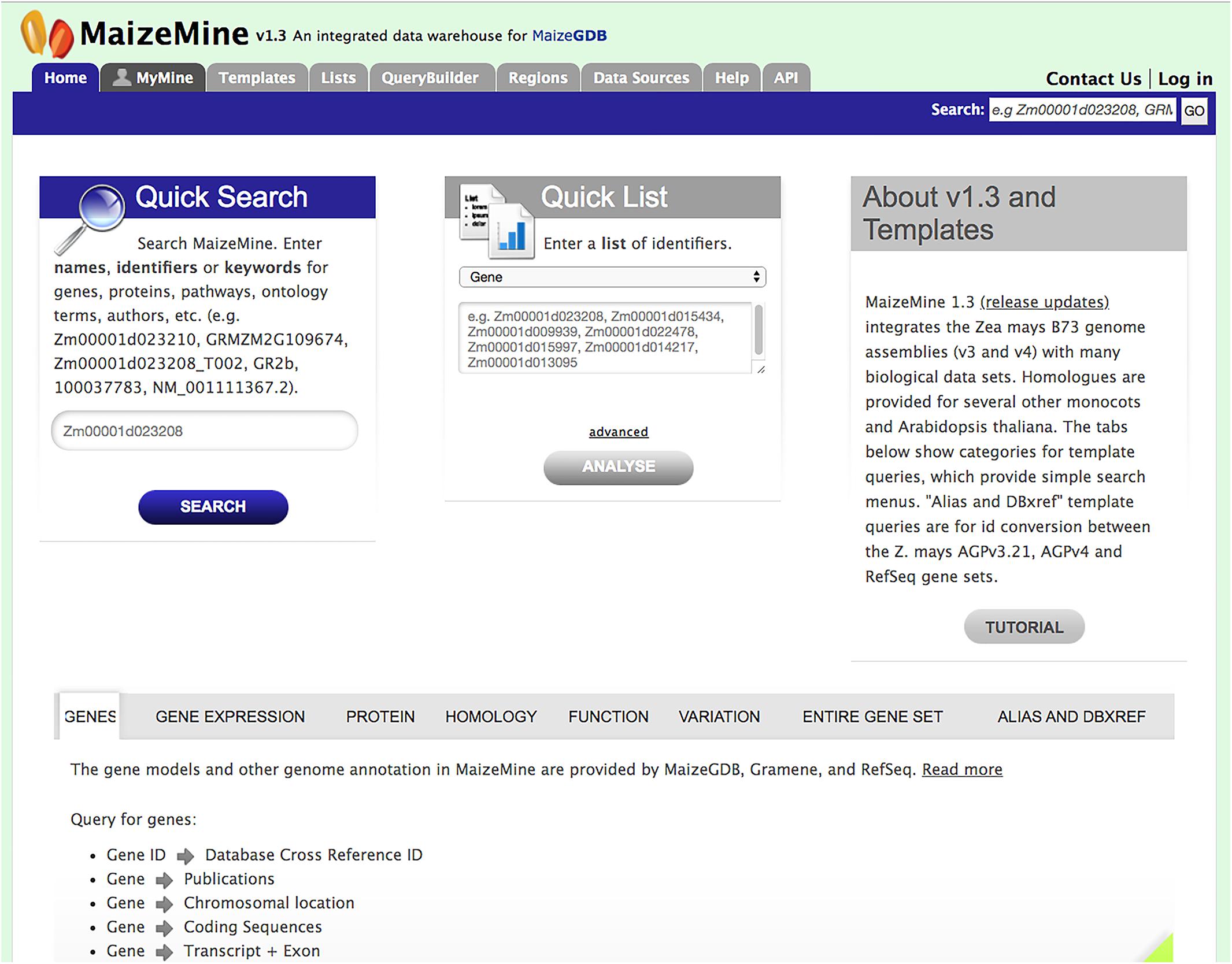Screen dimensions: 1232x964
Task: Open the Regions tab
Action: pyautogui.click(x=538, y=77)
